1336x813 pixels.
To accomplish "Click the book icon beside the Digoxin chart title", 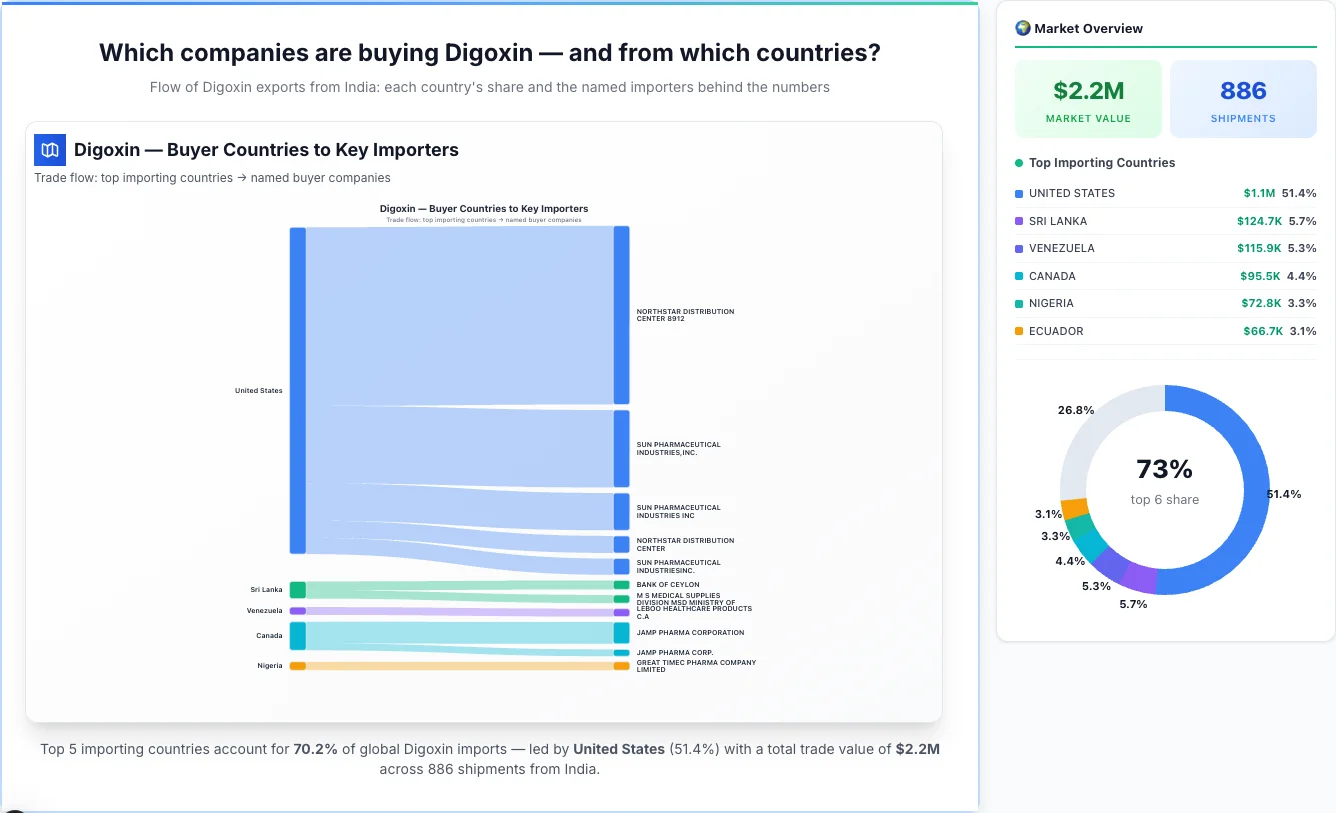I will 49,149.
